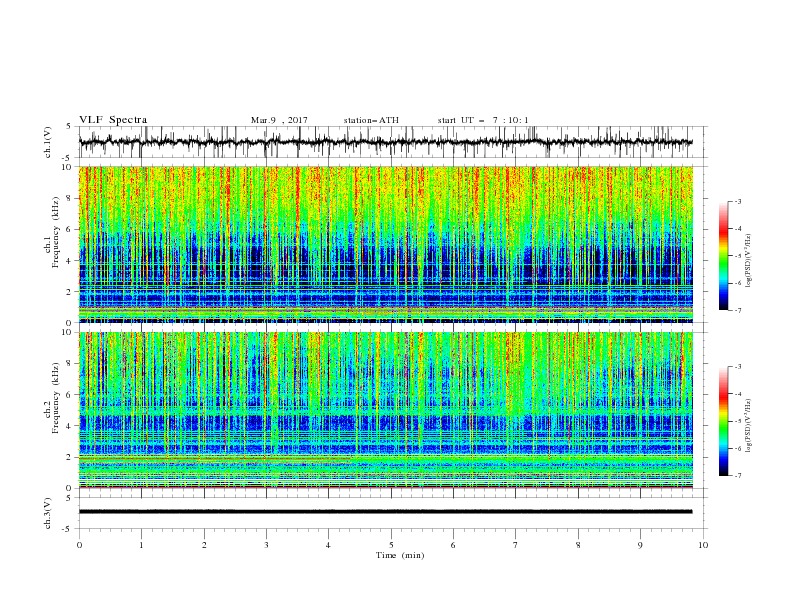The width and height of the screenshot is (792, 612).
Task: Click the '5' tick on ch.3(V) axis
Action: (x=69, y=498)
